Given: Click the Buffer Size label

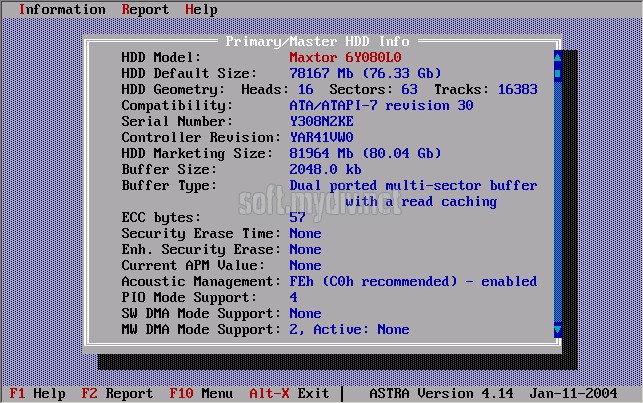Looking at the screenshot, I should 169,169.
